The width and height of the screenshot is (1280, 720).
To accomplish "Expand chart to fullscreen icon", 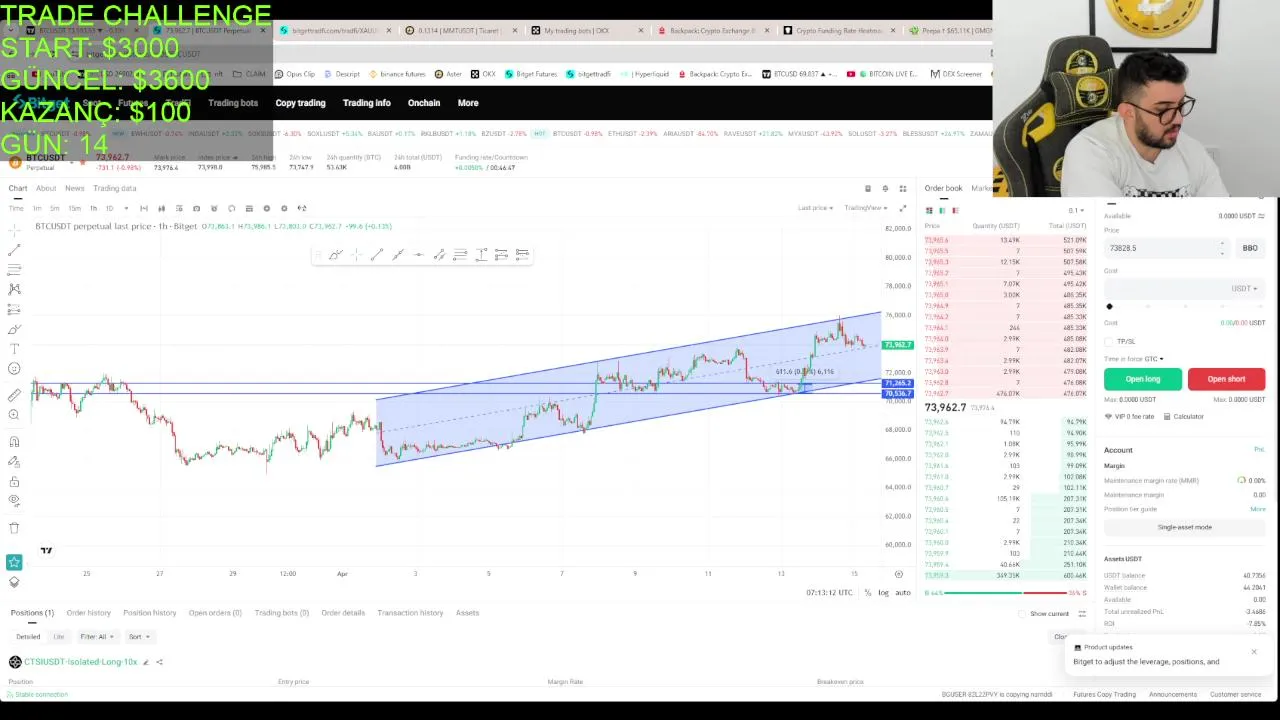I will click(x=902, y=208).
